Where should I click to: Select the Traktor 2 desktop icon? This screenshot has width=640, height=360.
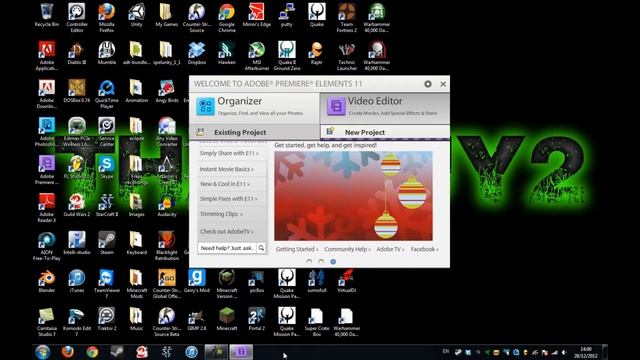coord(107,319)
